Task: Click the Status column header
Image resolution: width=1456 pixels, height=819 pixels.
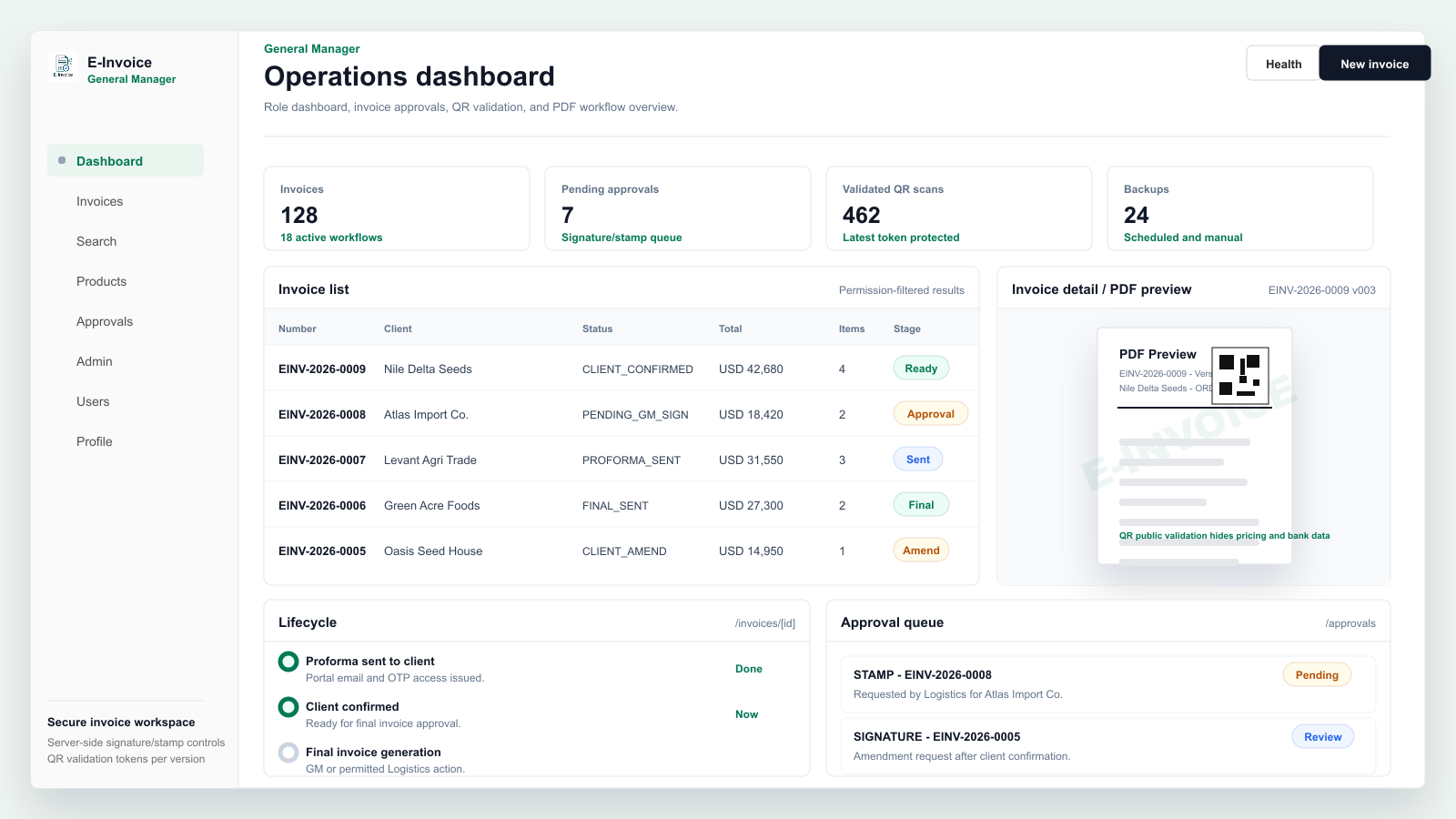Action: [x=597, y=329]
